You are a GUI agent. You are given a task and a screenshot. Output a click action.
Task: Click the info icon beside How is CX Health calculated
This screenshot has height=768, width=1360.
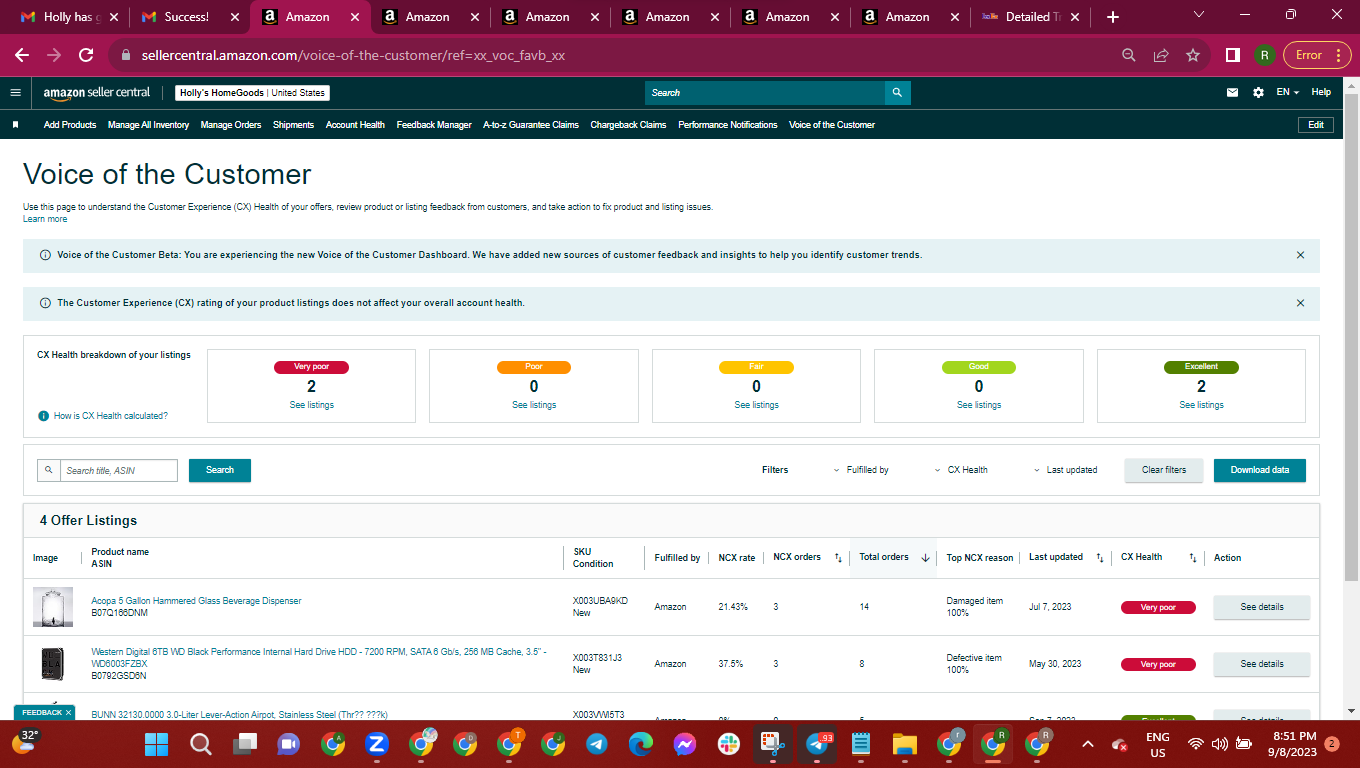click(43, 416)
